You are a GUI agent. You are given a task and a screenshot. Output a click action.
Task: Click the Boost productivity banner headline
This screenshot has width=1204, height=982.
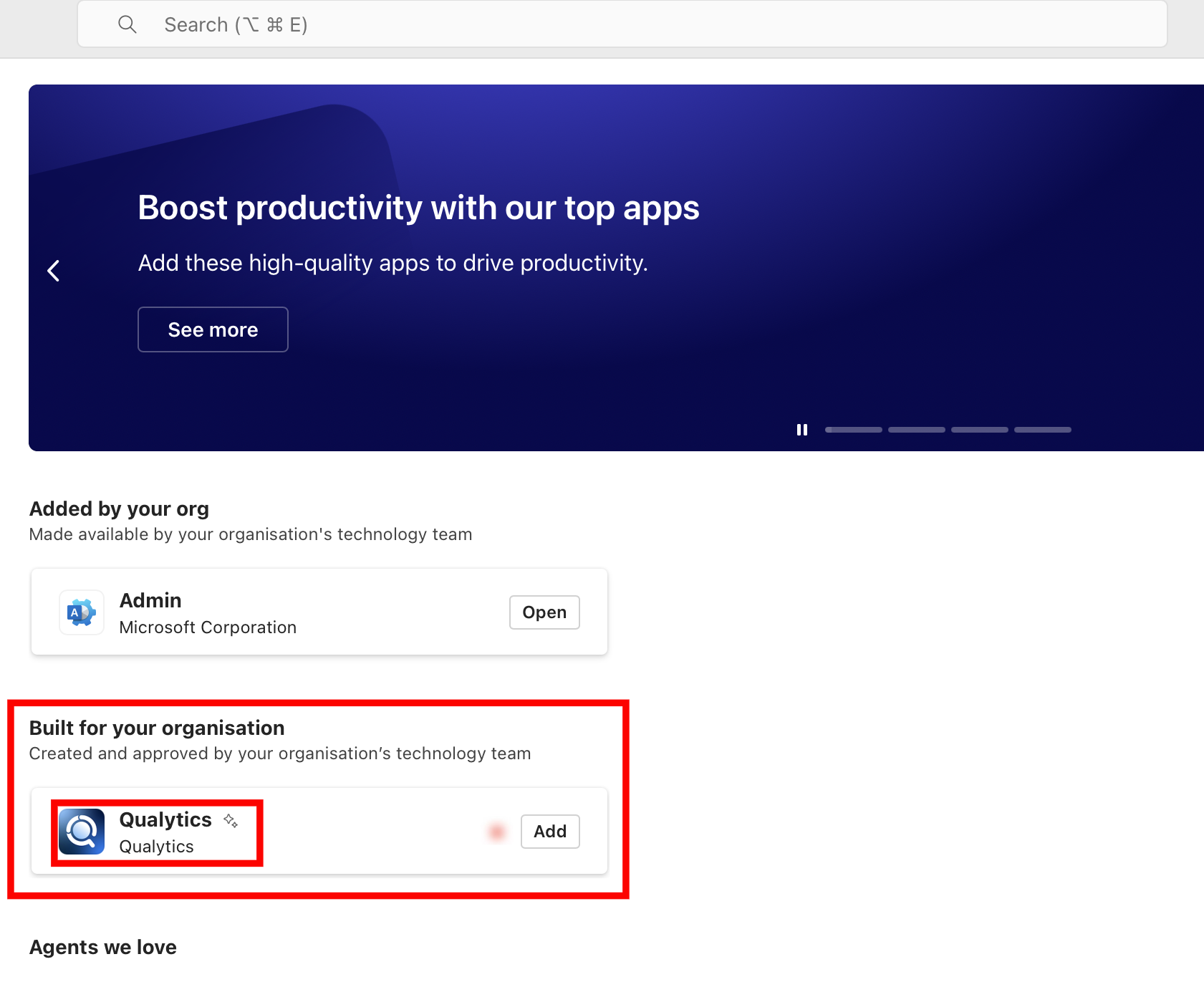pos(418,208)
